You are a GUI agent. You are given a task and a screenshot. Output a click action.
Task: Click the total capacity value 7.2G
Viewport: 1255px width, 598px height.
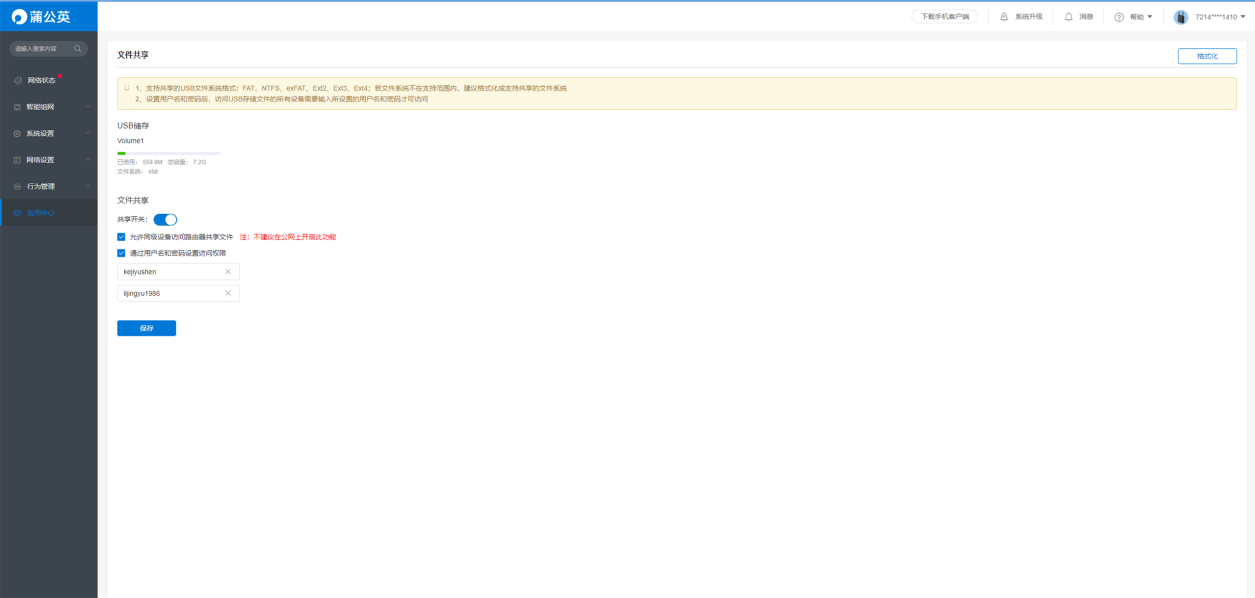[199, 162]
